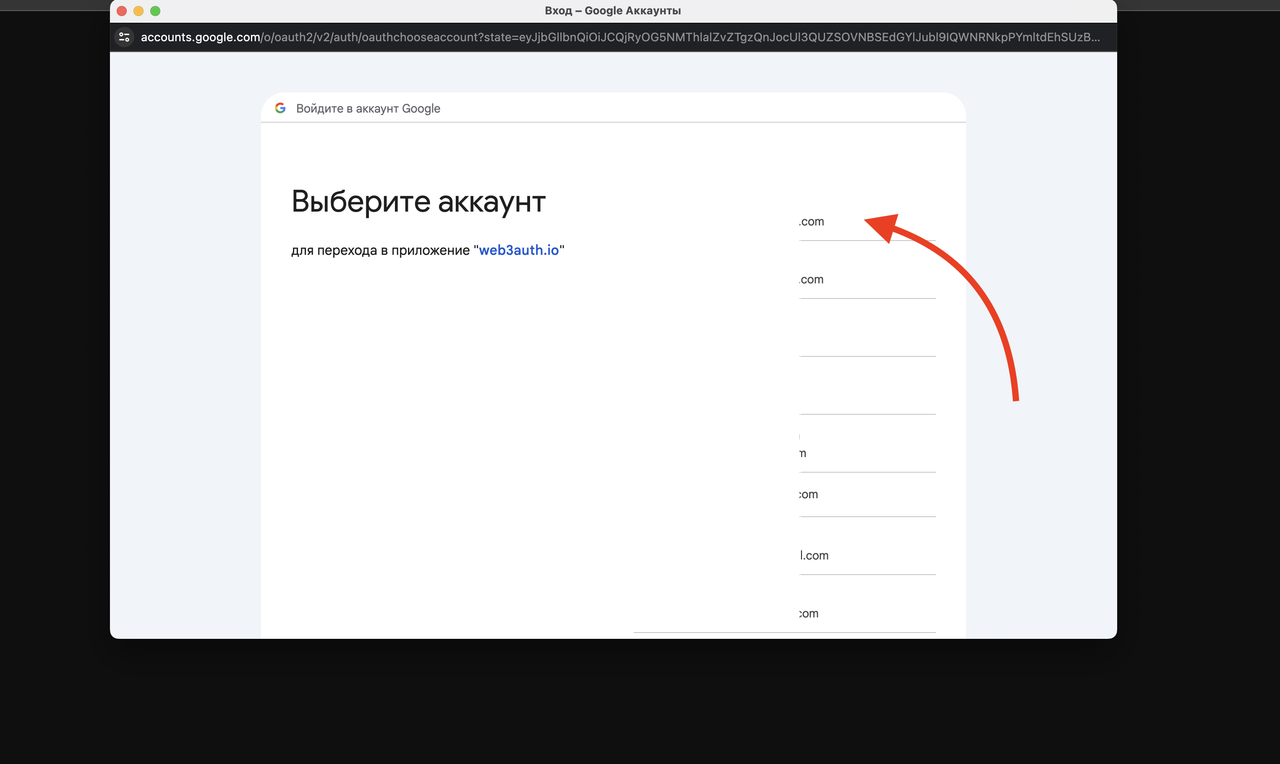Click the 'Войдите в аккаунт Google' header
Screen dimensions: 1280x764
coord(368,108)
